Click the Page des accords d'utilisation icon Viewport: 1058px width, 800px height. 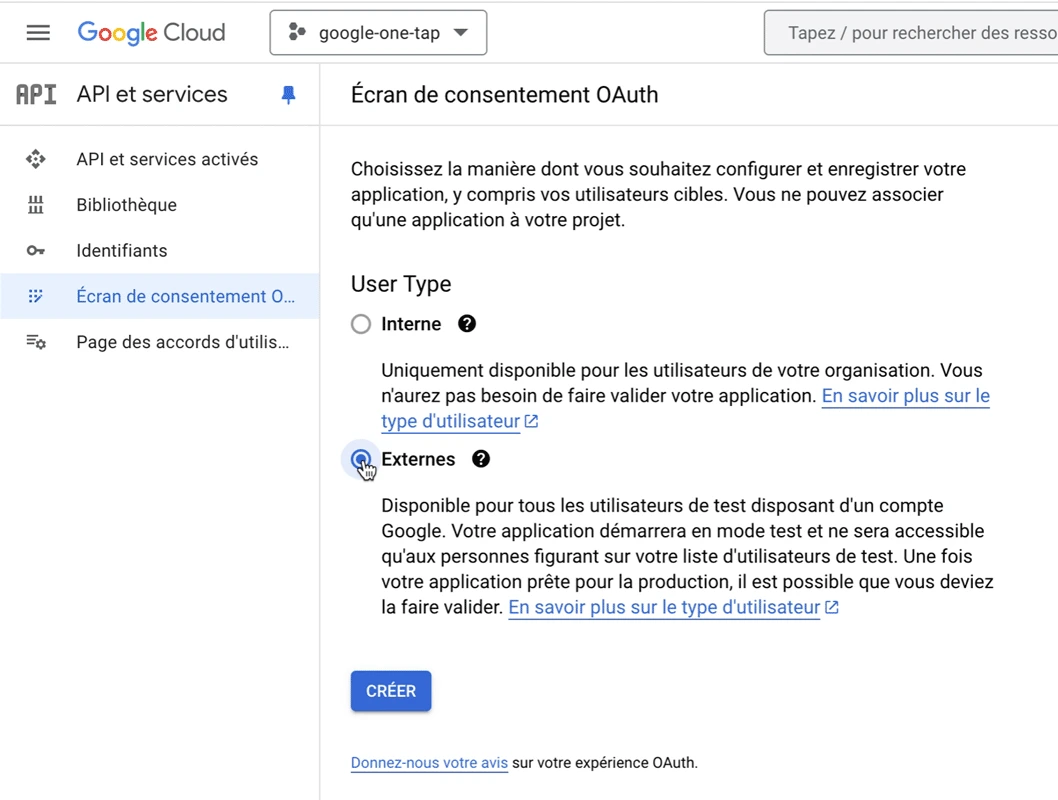pos(35,342)
